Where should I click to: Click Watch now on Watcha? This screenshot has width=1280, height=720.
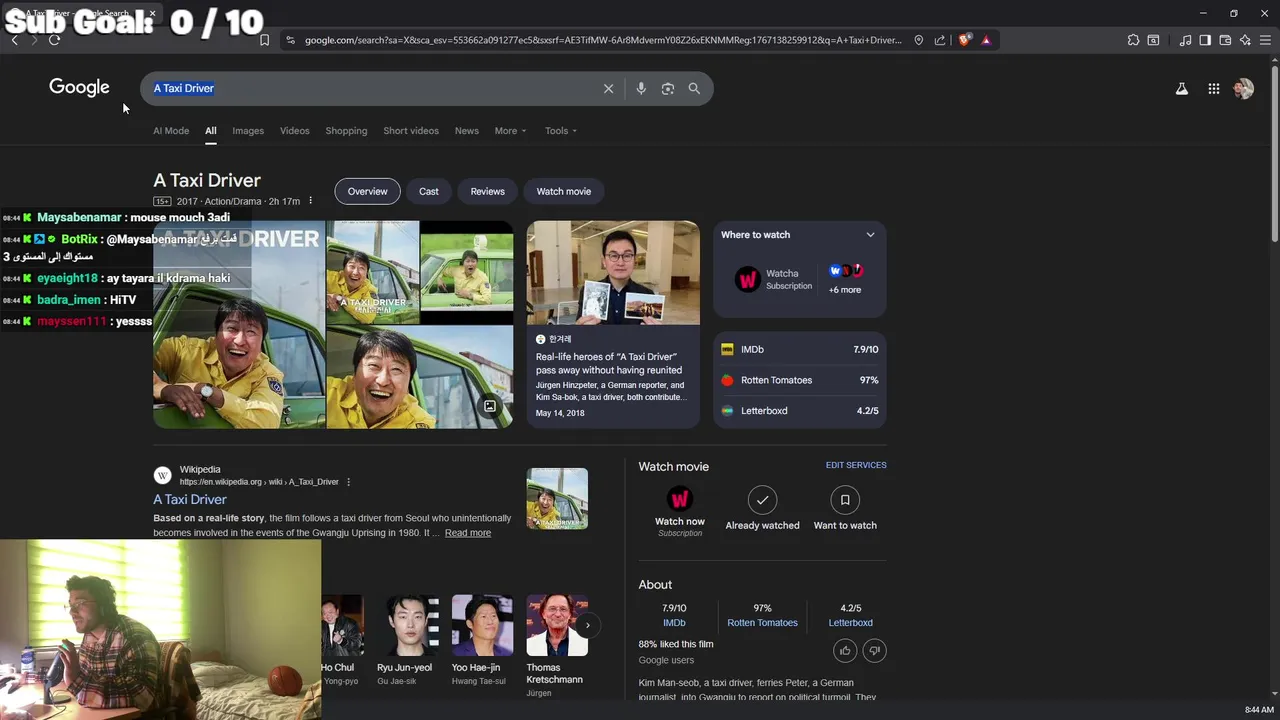(x=680, y=511)
